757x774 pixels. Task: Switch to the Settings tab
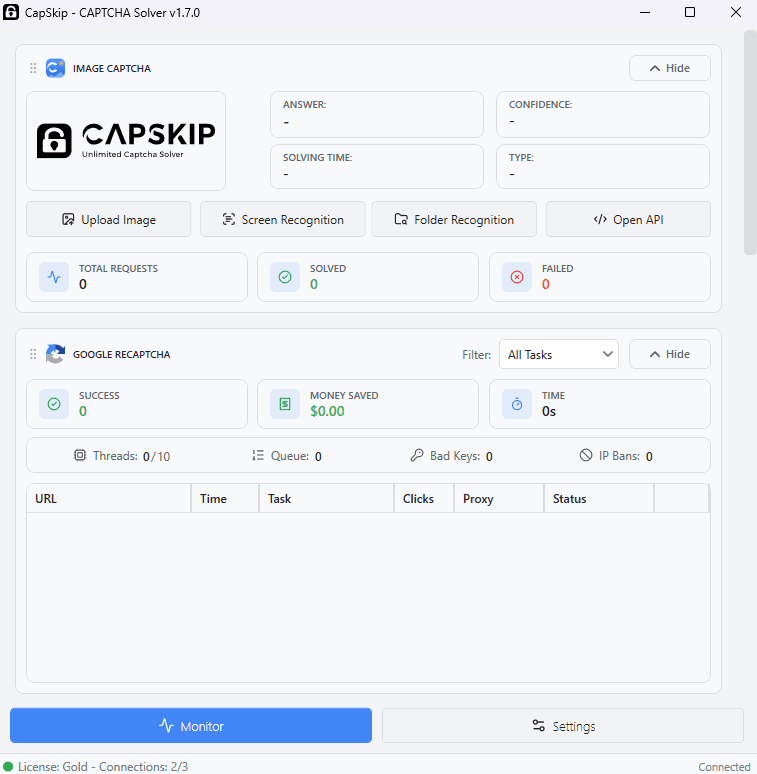pyautogui.click(x=563, y=726)
